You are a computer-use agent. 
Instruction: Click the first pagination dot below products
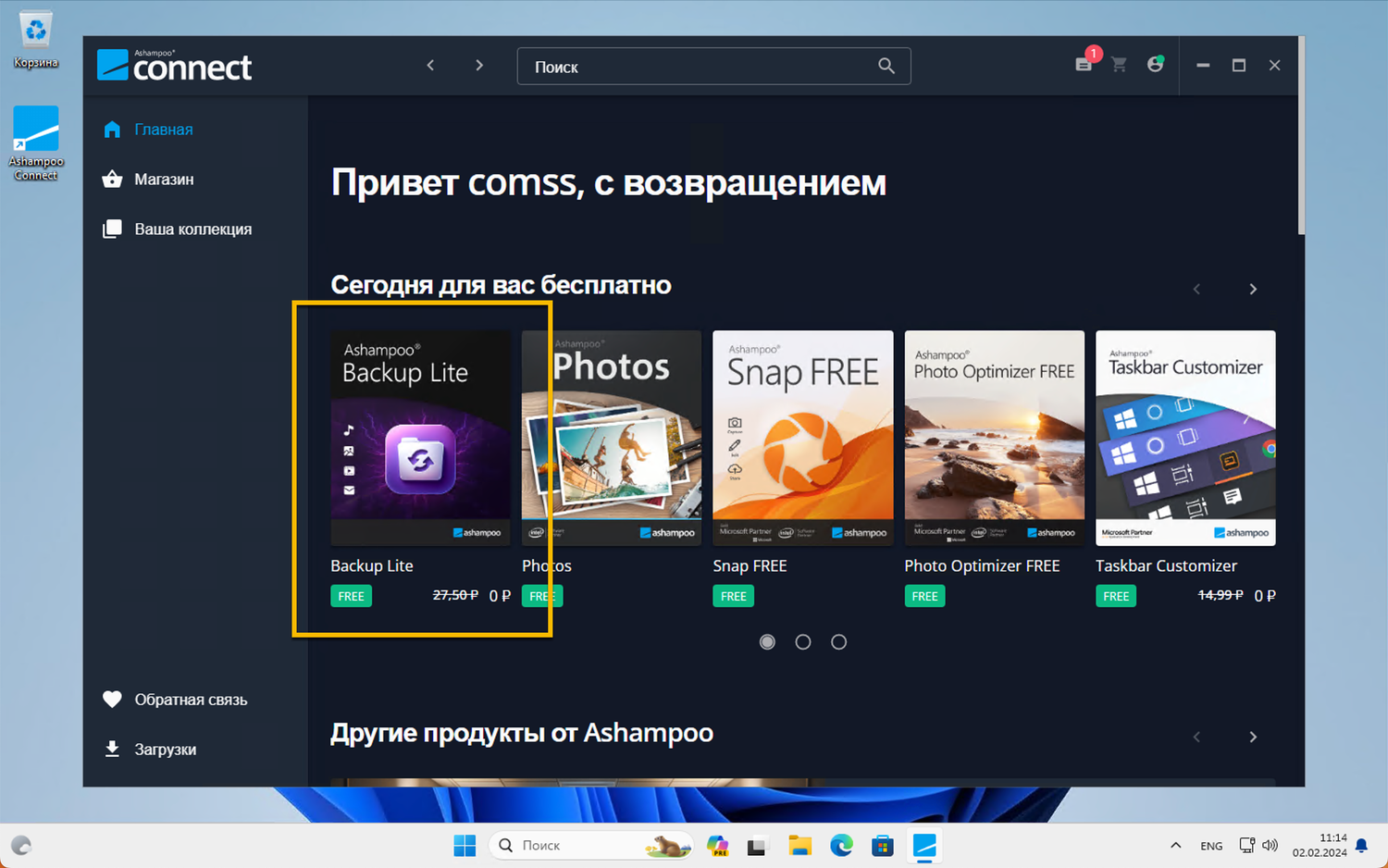[x=766, y=641]
